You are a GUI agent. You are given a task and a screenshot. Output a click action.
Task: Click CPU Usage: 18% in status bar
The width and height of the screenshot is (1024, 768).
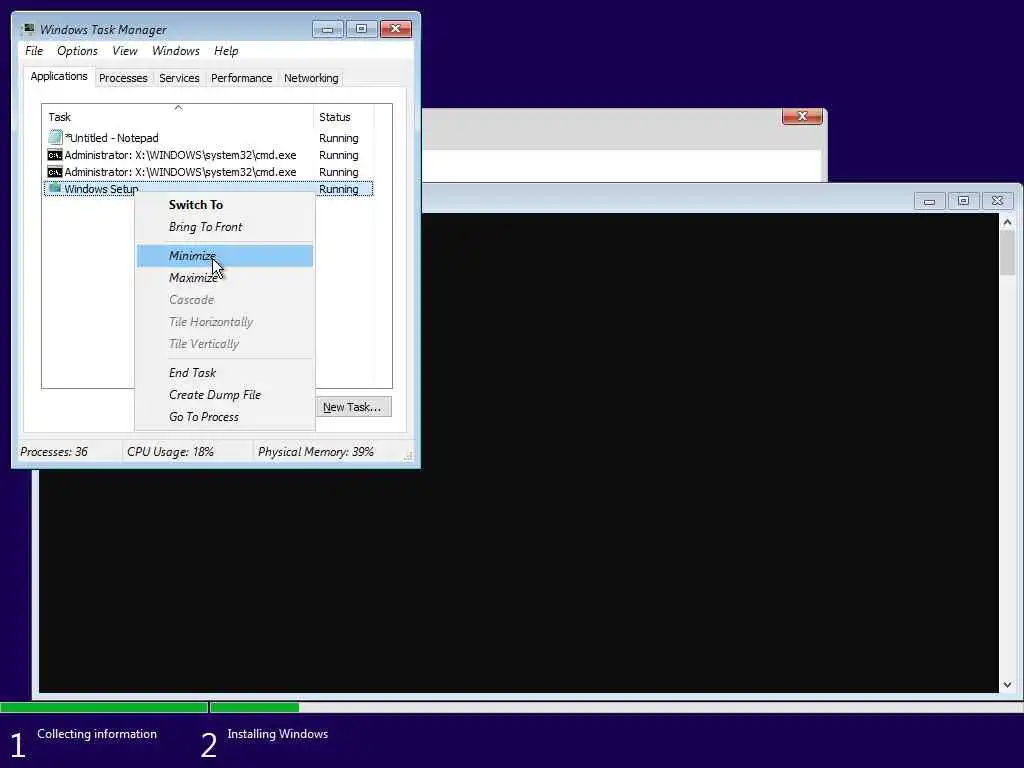point(170,452)
